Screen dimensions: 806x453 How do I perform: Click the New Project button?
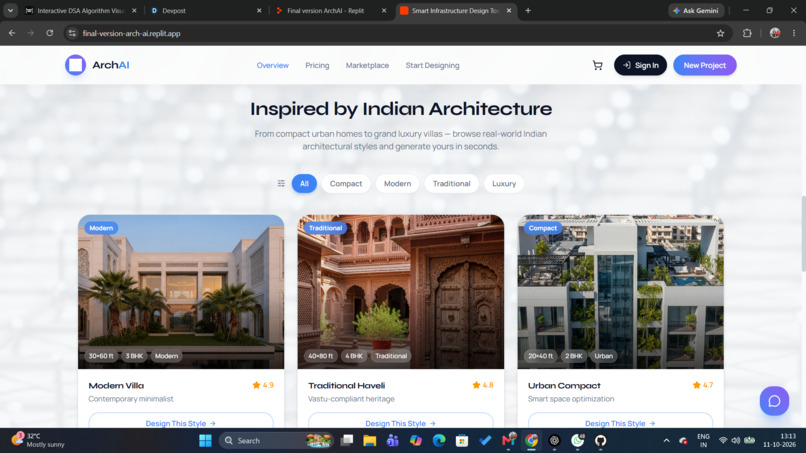pyautogui.click(x=705, y=65)
